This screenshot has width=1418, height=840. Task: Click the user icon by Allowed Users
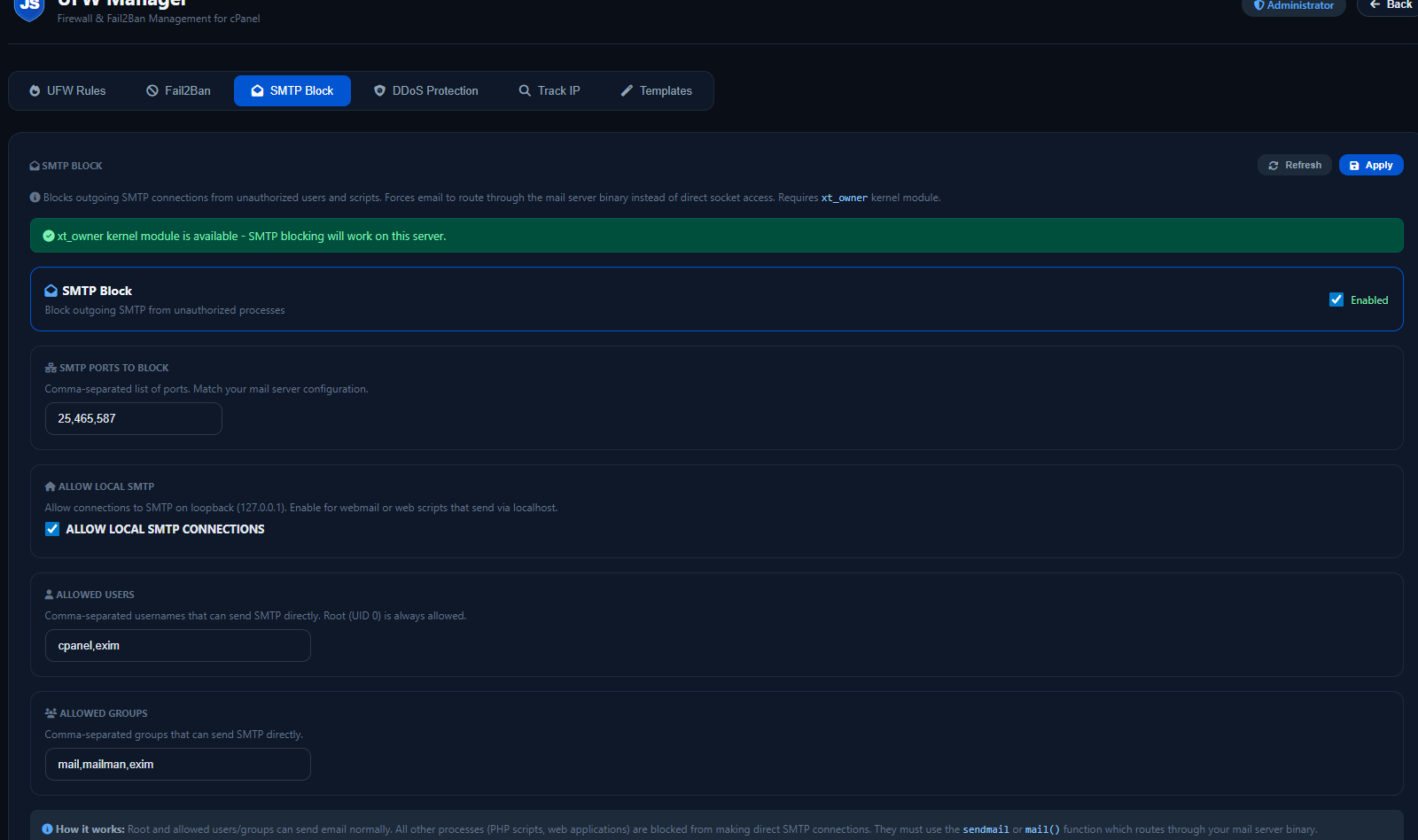click(50, 595)
